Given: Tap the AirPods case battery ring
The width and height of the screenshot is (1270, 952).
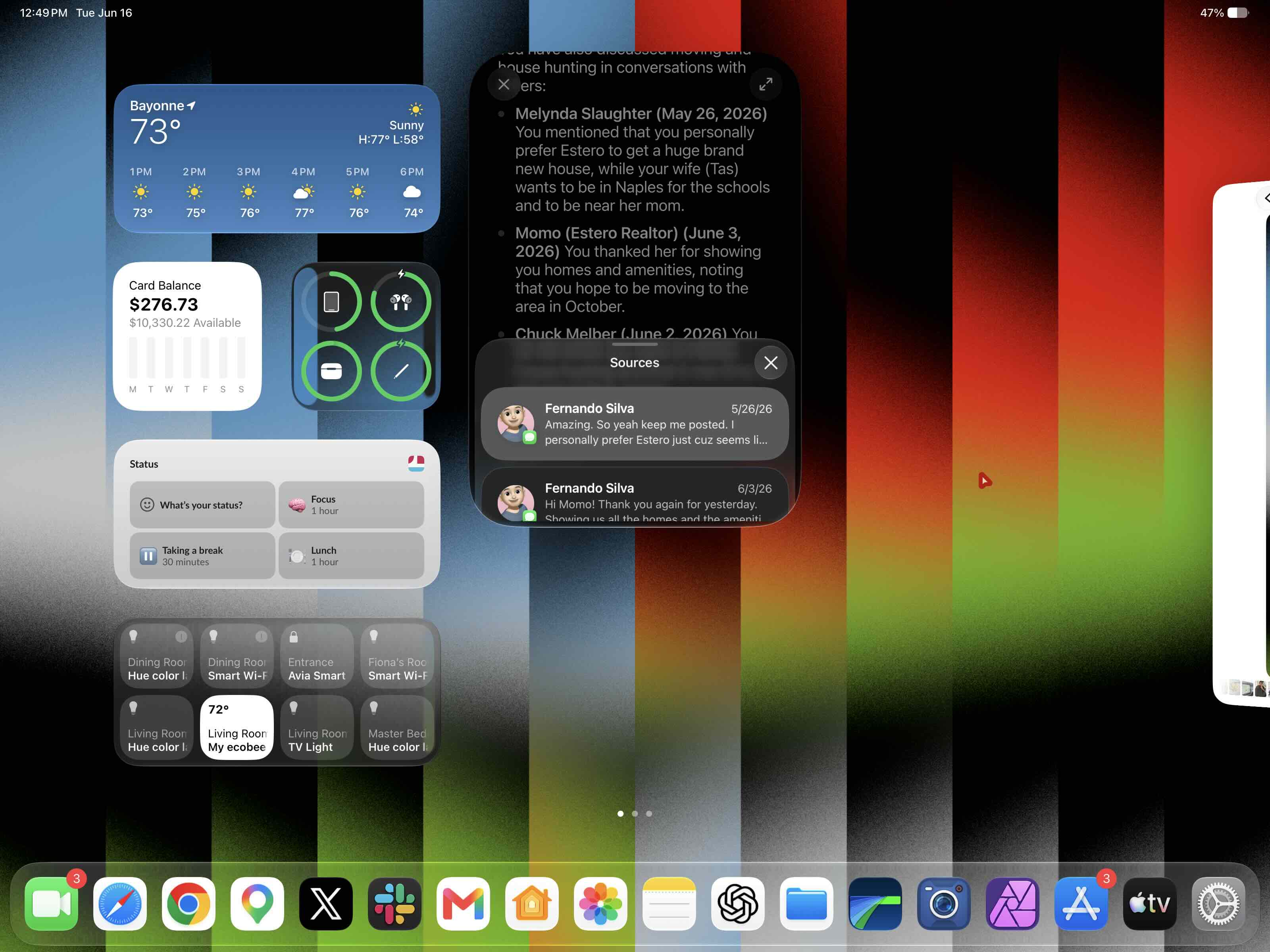Looking at the screenshot, I should point(331,371).
